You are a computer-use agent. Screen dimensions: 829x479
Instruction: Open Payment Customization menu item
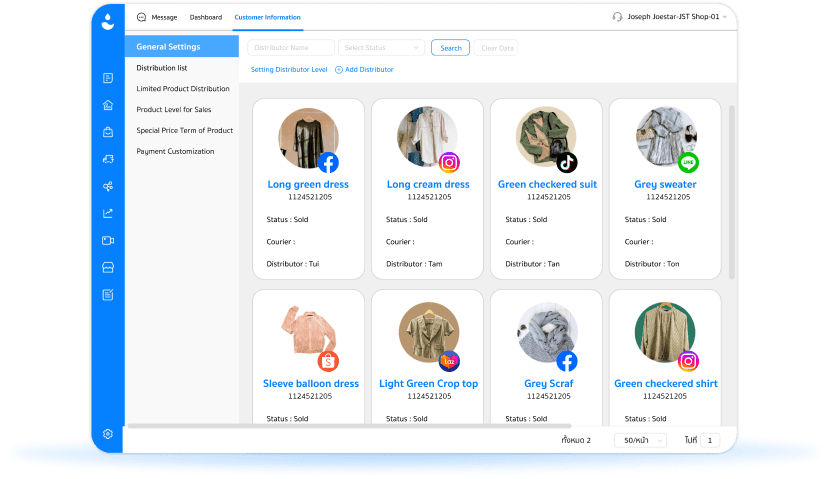coord(175,151)
